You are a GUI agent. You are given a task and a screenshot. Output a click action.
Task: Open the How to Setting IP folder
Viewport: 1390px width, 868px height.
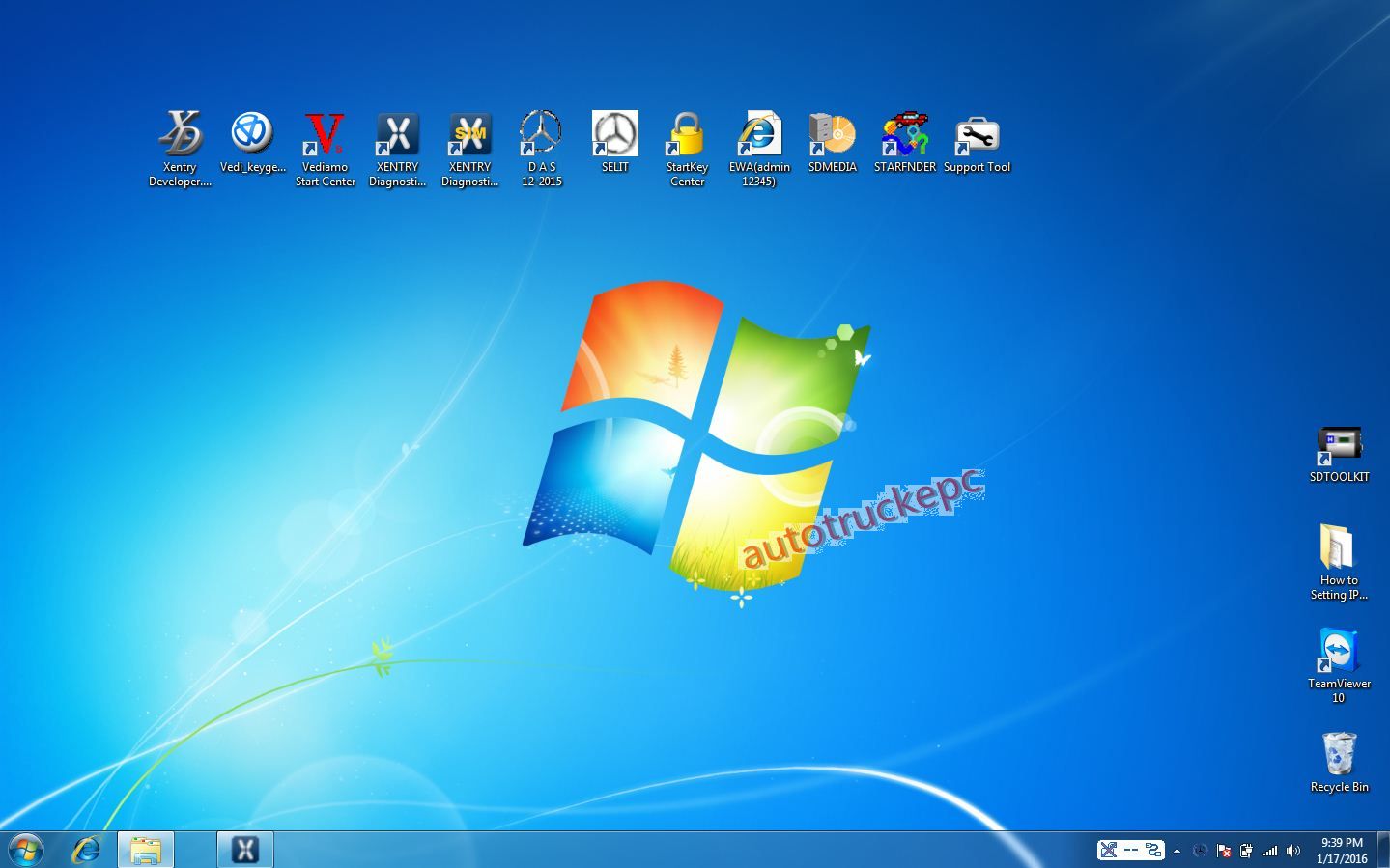point(1339,562)
